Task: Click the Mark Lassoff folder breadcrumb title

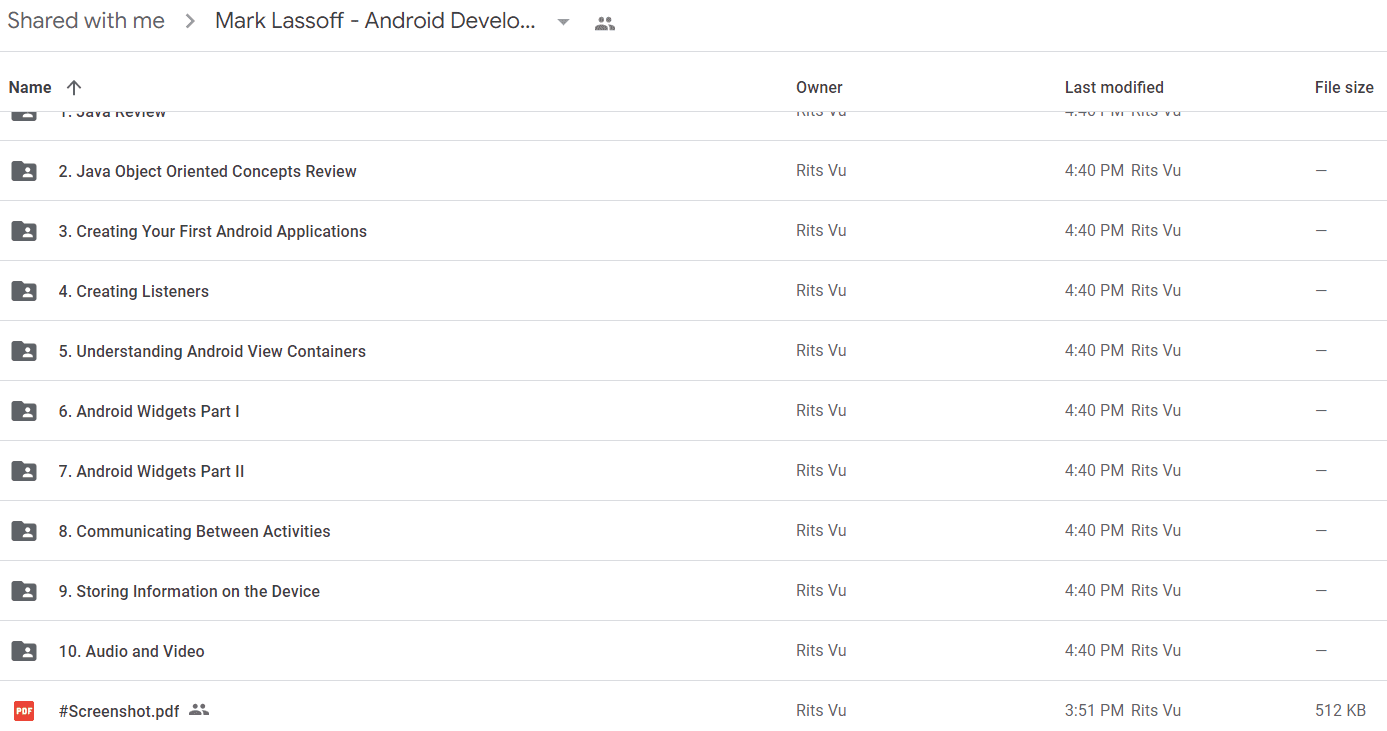Action: click(x=375, y=22)
